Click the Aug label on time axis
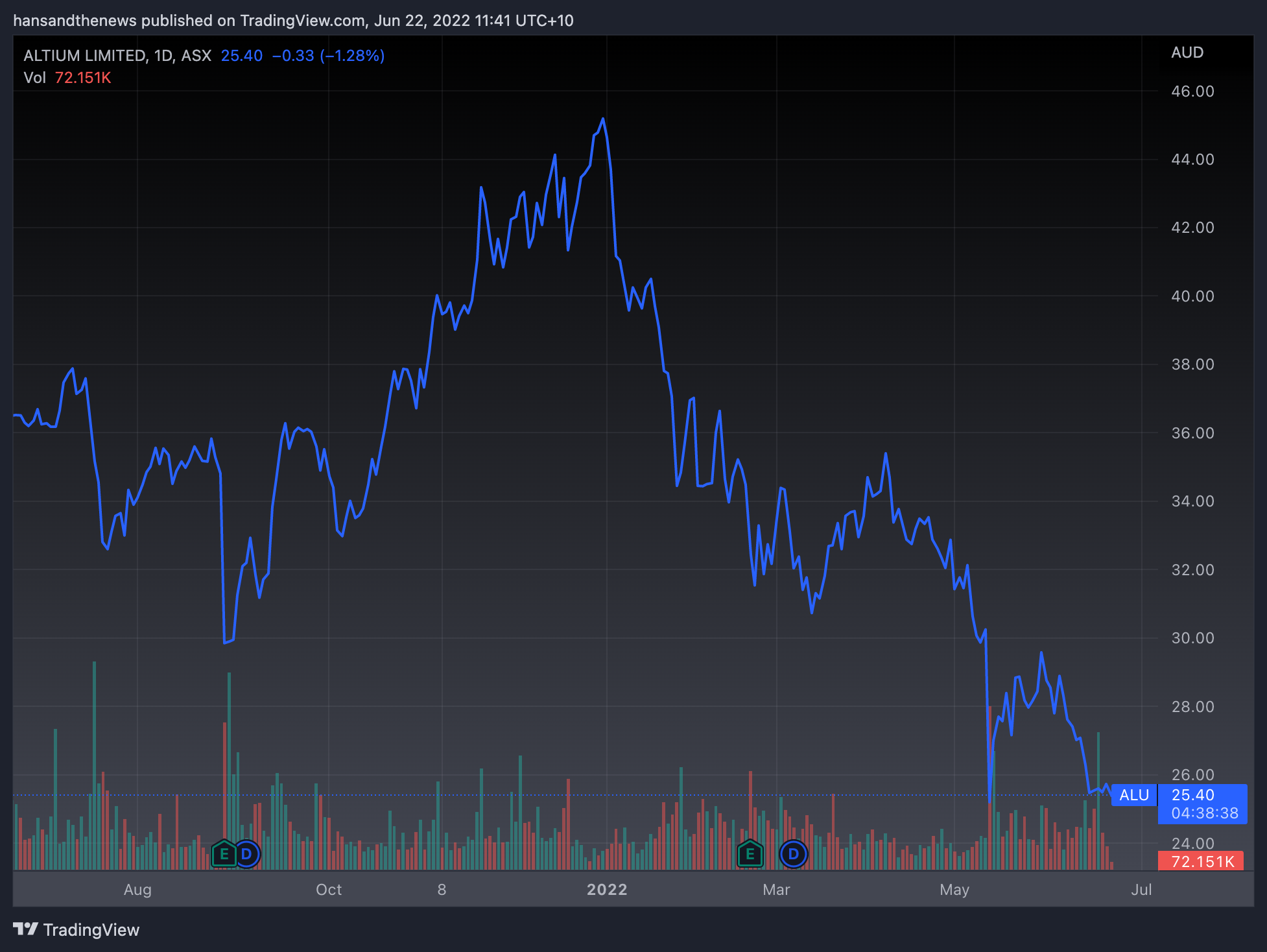1267x952 pixels. [137, 890]
